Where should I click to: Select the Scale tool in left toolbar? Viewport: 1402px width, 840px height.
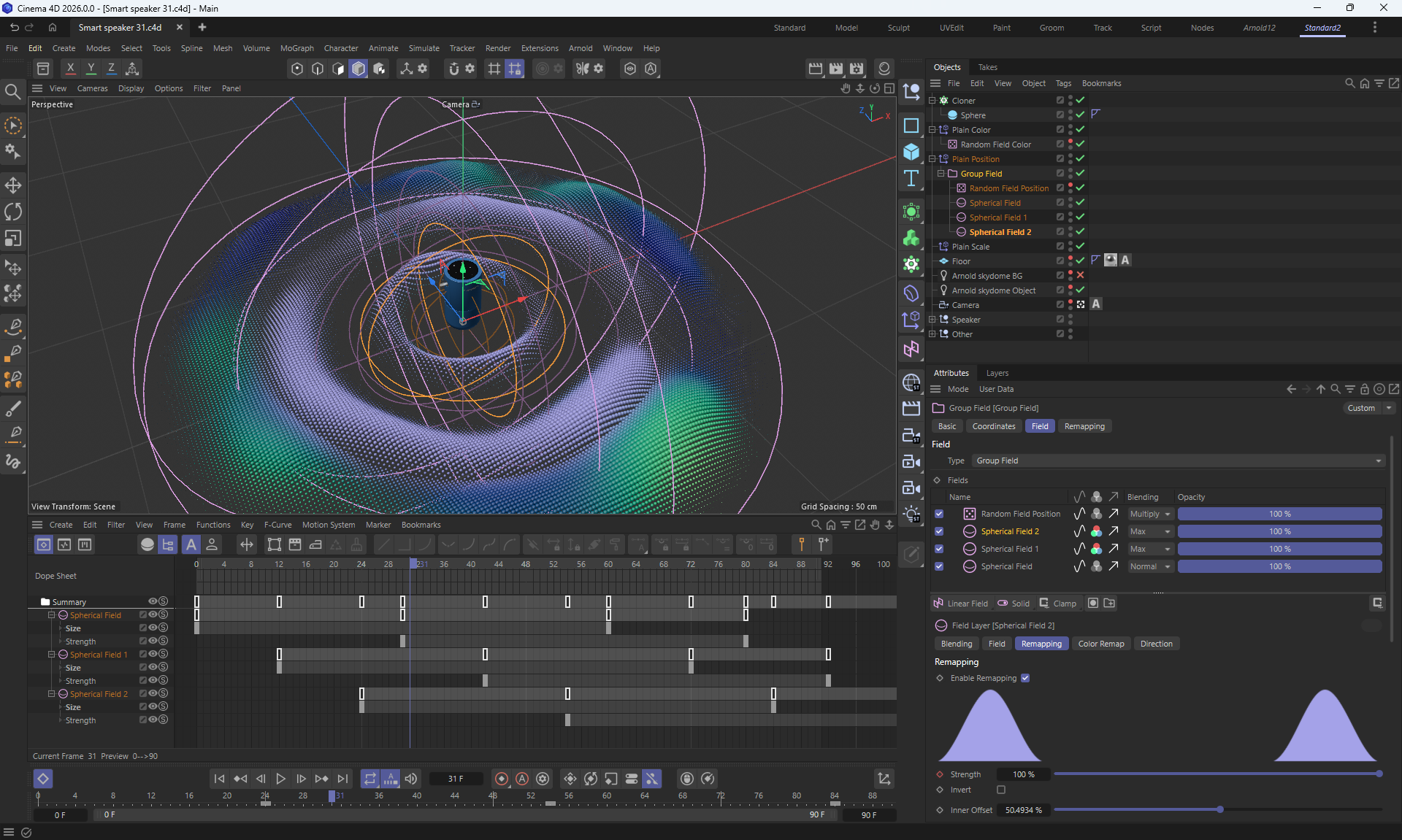pos(13,239)
